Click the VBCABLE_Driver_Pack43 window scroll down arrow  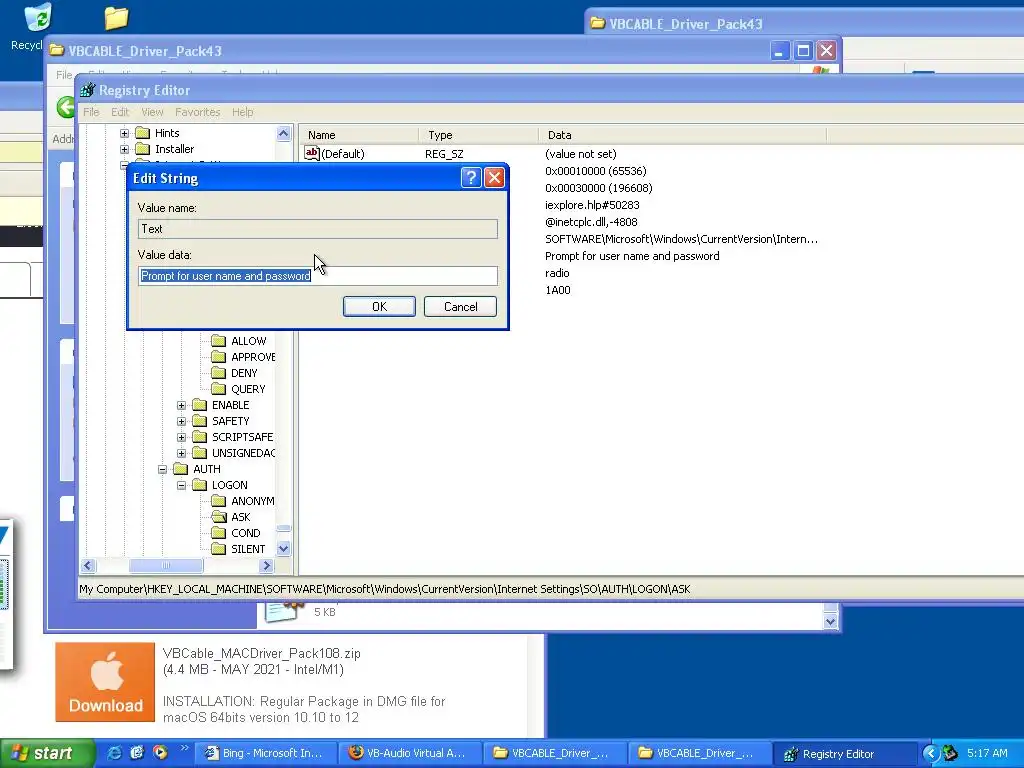(x=831, y=622)
